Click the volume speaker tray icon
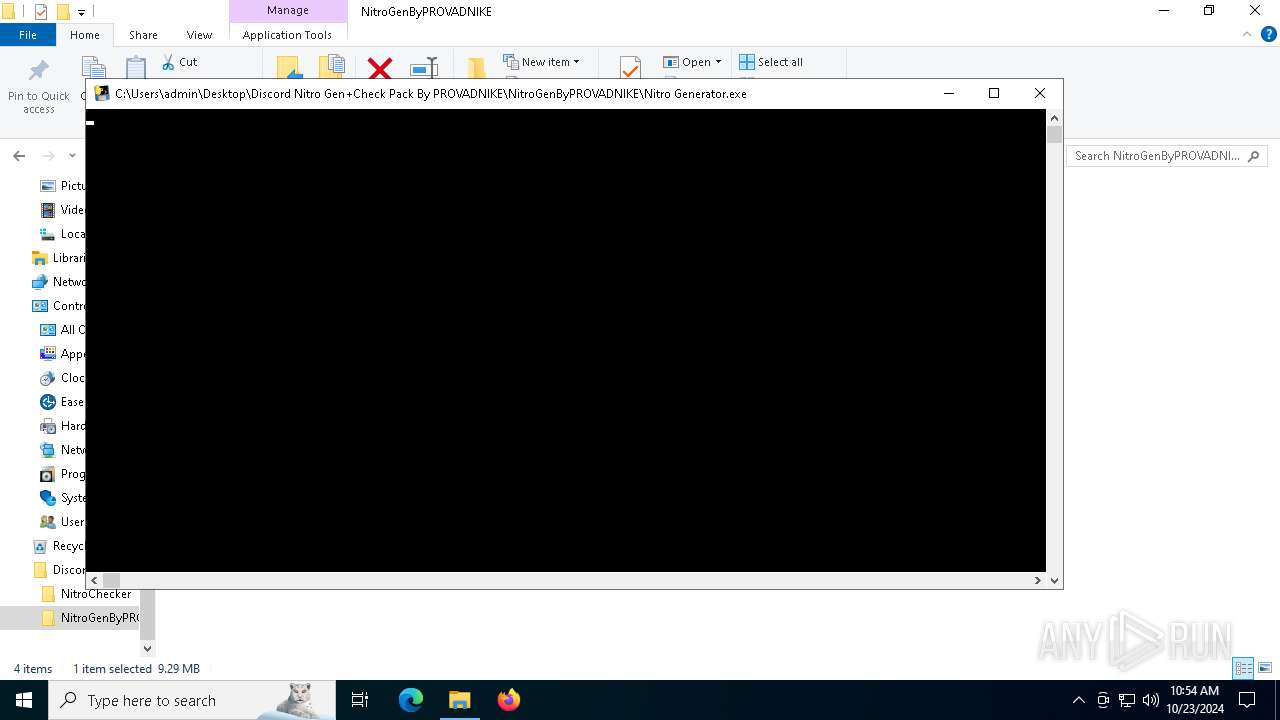Image resolution: width=1280 pixels, height=720 pixels. (x=1150, y=700)
